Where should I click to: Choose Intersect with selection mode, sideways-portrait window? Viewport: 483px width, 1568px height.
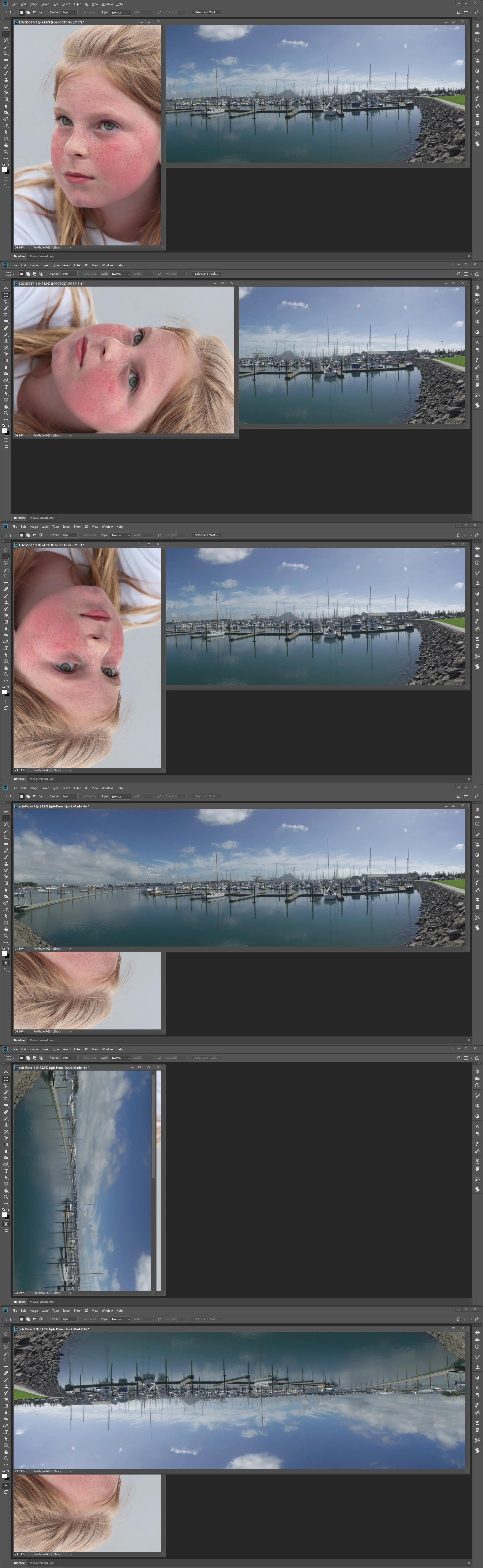41,273
